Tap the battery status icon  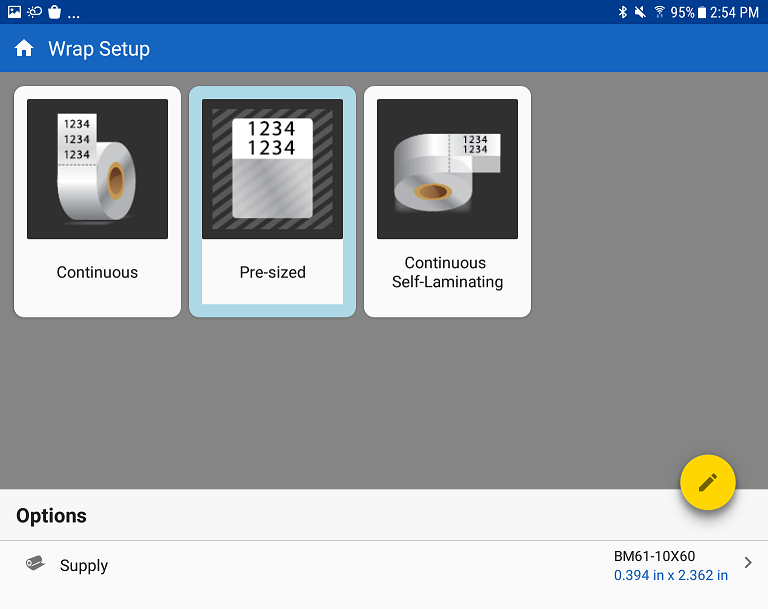[702, 12]
